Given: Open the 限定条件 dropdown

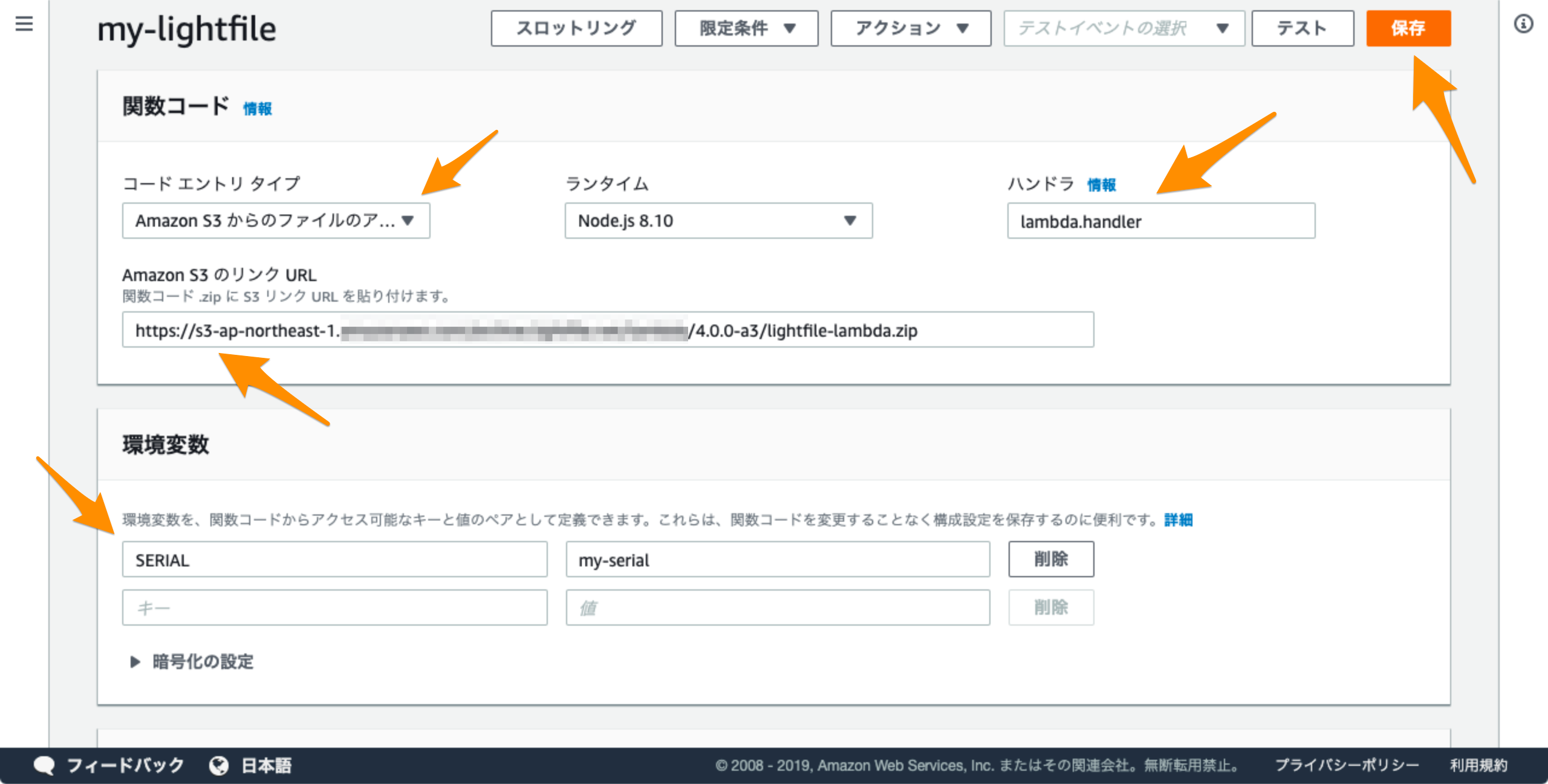Looking at the screenshot, I should tap(746, 28).
